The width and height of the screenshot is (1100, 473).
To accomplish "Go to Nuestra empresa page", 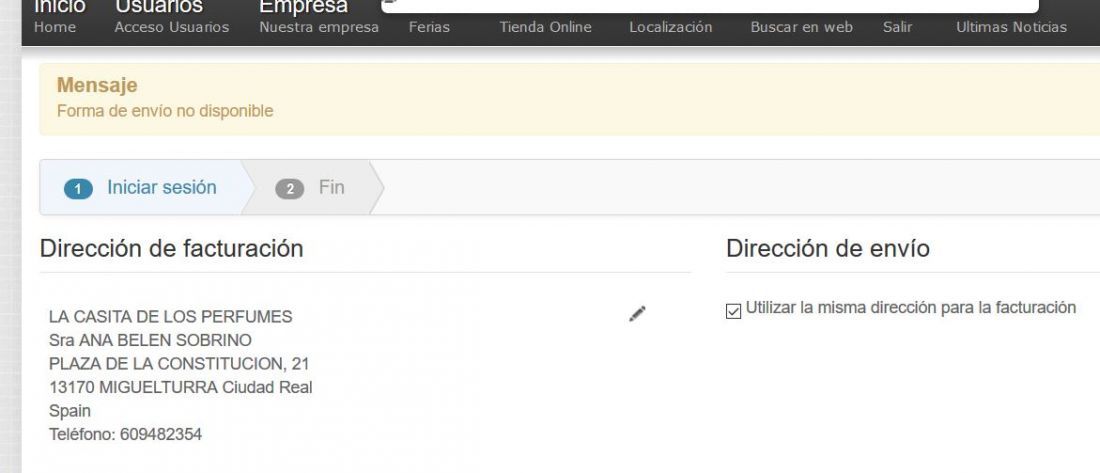I will [x=319, y=27].
